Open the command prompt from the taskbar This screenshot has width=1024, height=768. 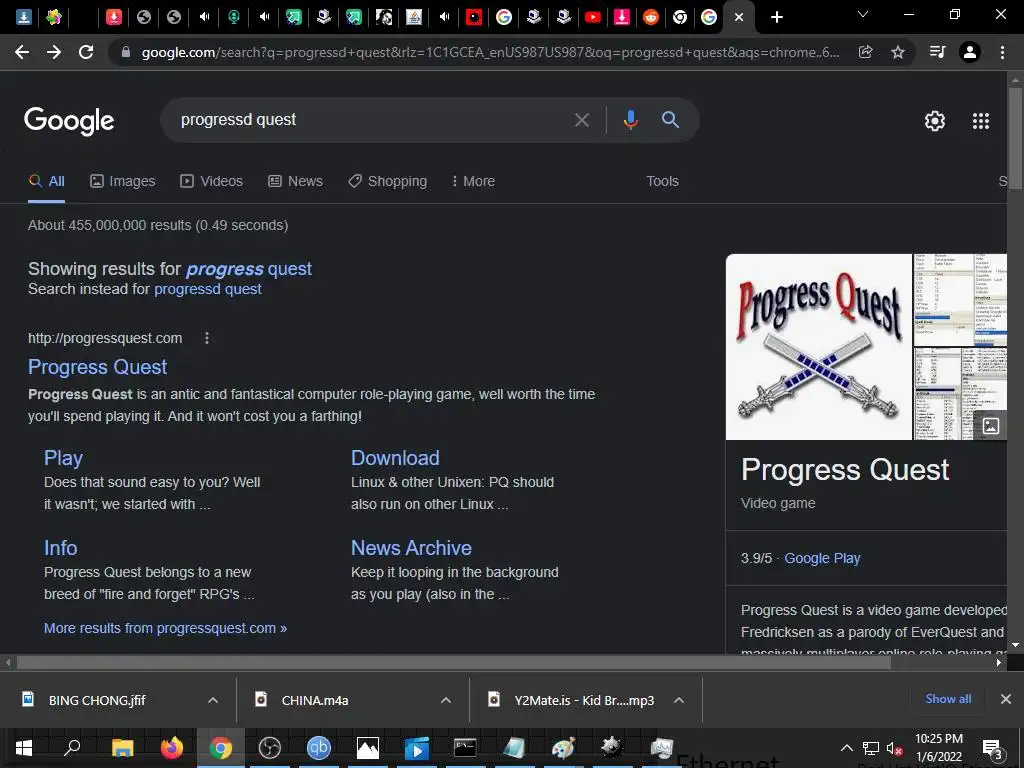(465, 748)
